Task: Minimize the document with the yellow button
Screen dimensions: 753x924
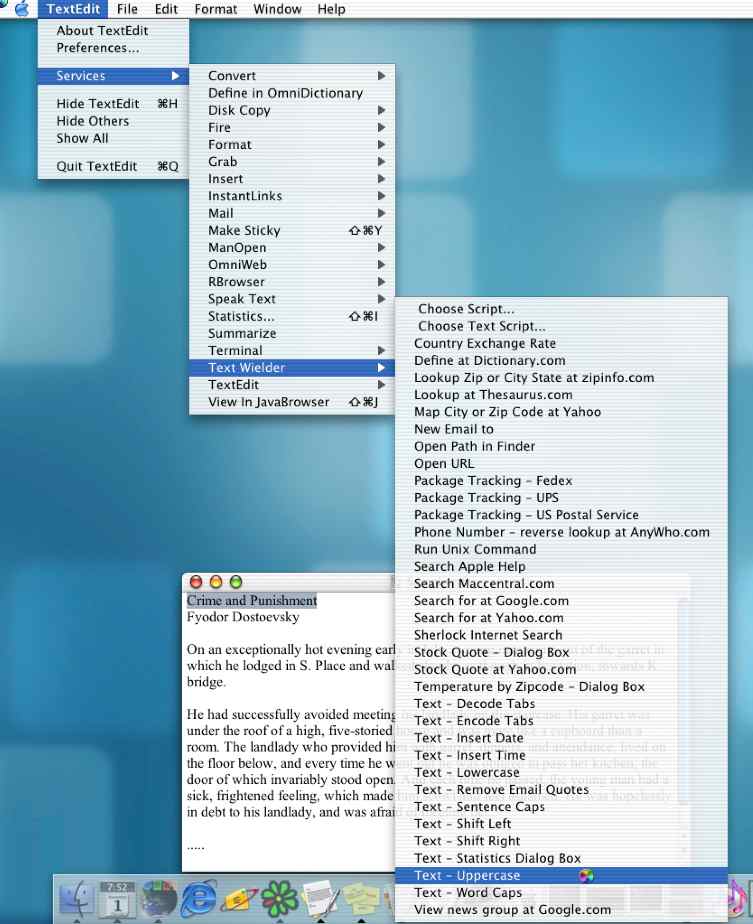Action: tap(216, 582)
